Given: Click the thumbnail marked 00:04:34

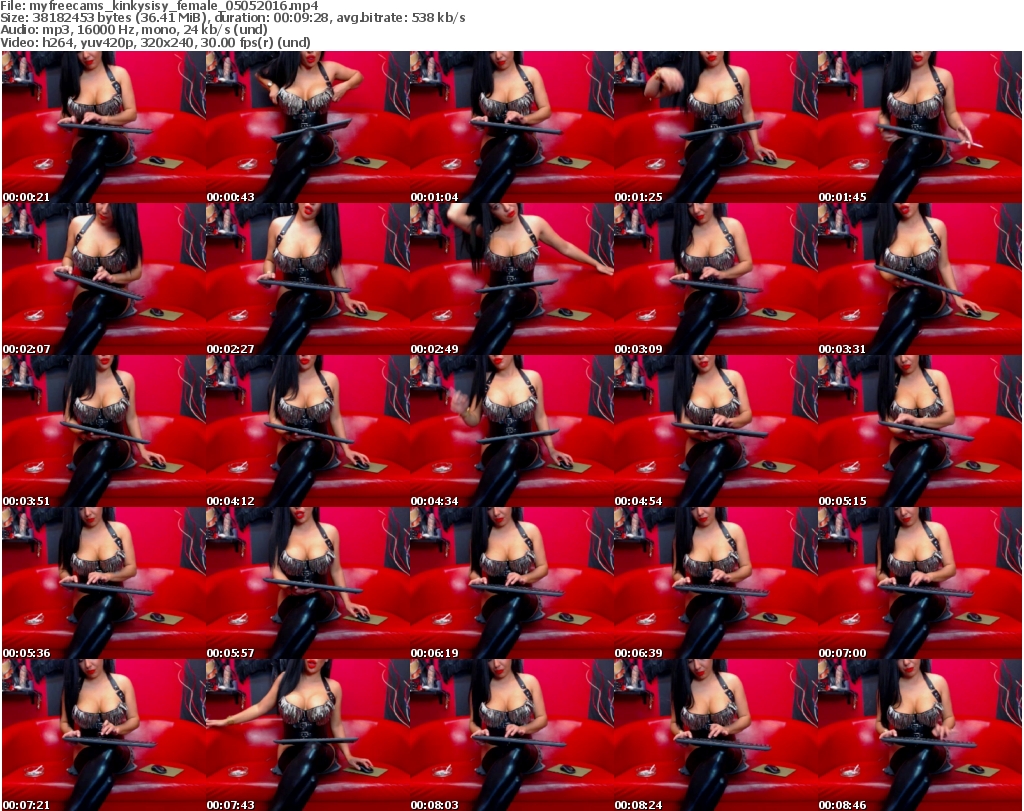Looking at the screenshot, I should coord(511,432).
